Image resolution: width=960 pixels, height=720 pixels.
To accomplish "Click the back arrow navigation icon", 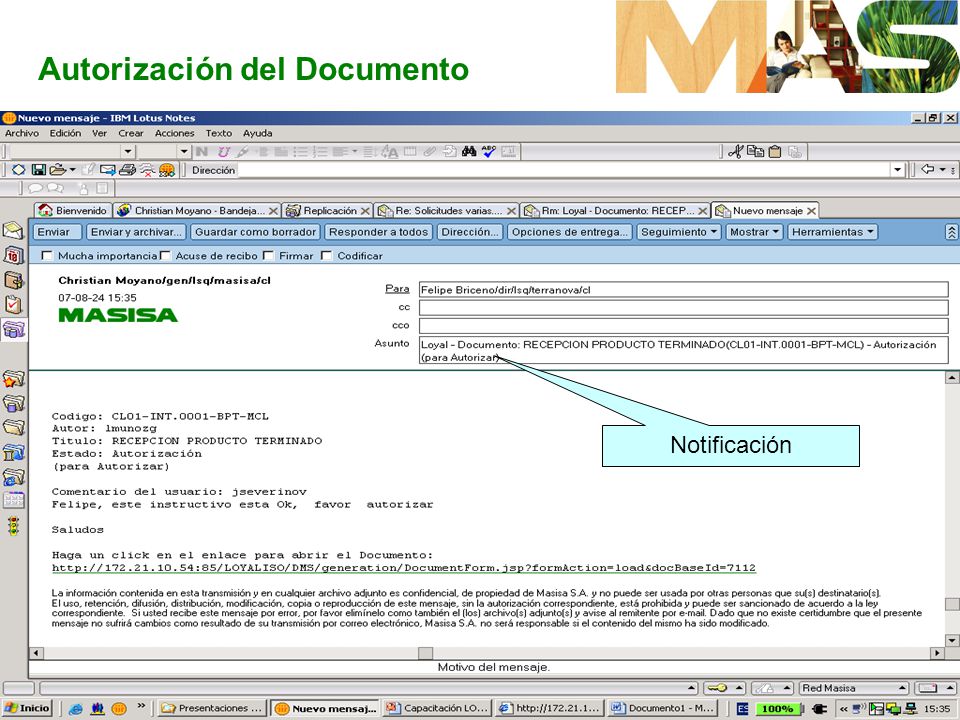I will point(928,169).
